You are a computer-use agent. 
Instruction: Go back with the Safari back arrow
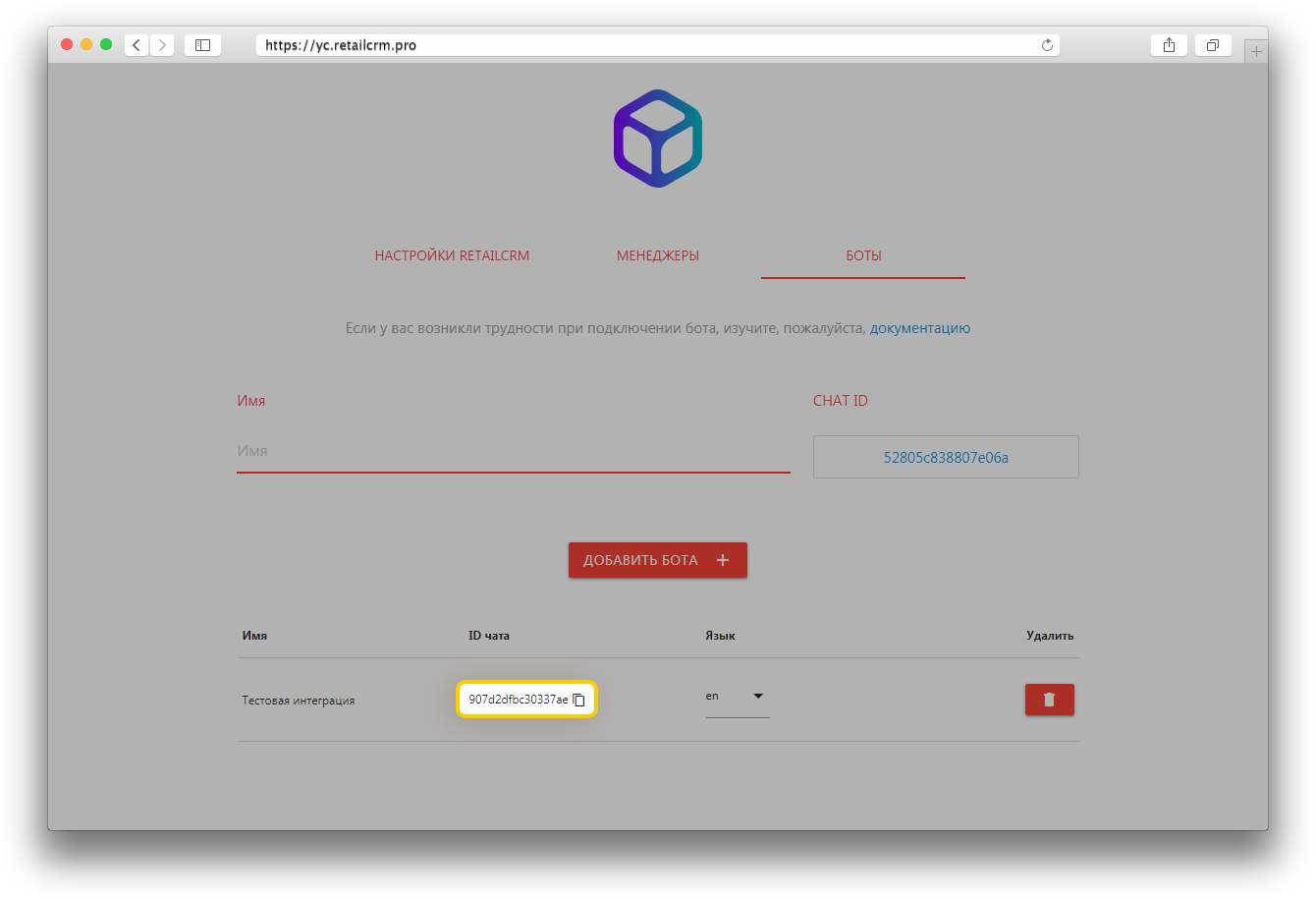click(137, 45)
